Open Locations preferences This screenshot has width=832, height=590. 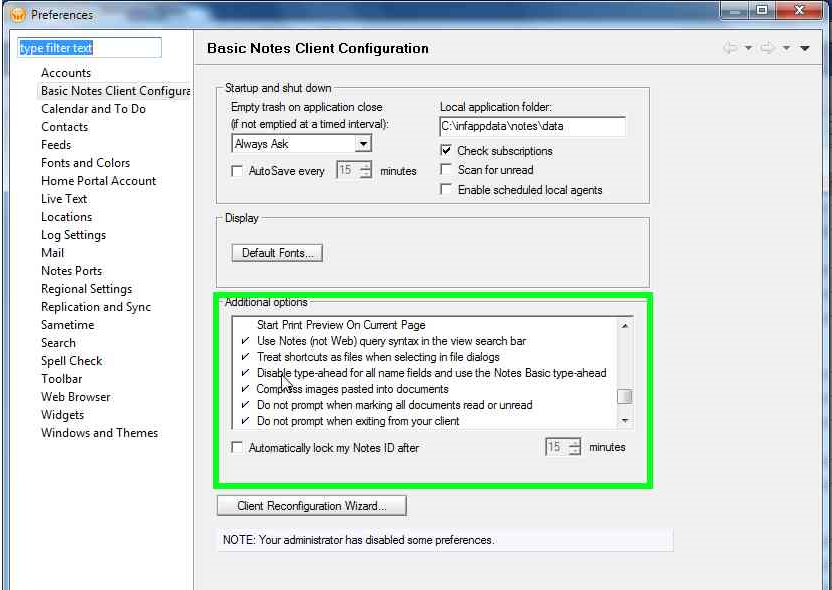pos(66,217)
